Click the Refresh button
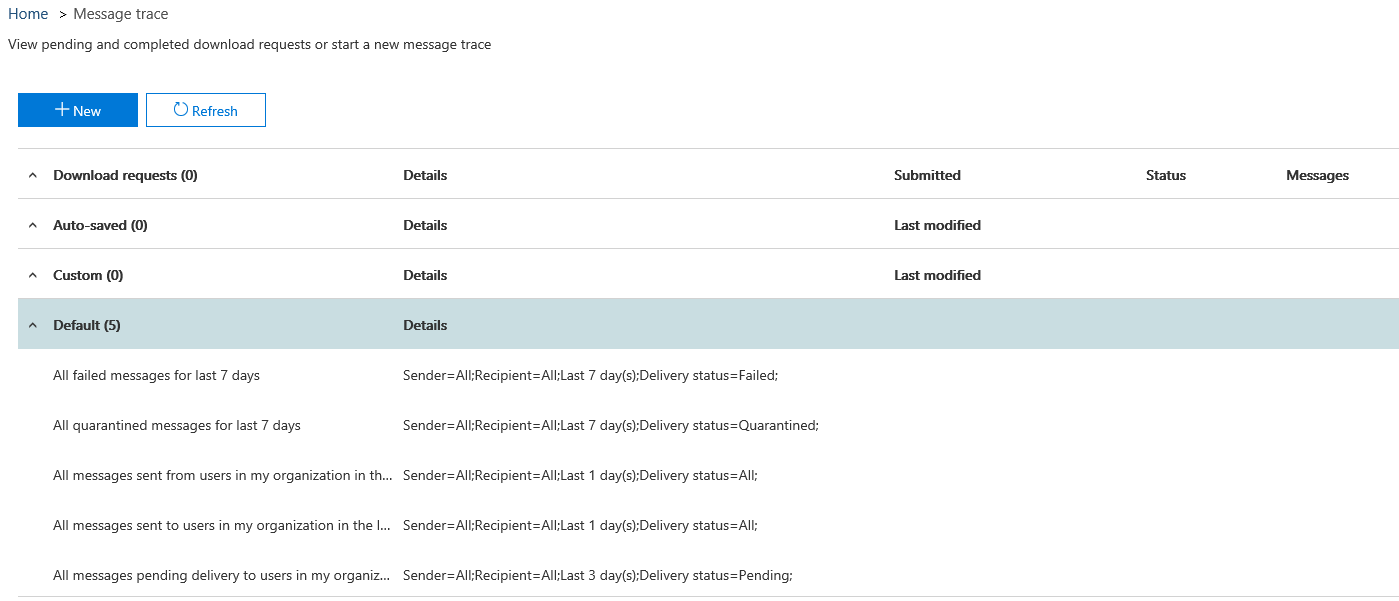1399x601 pixels. (x=206, y=110)
